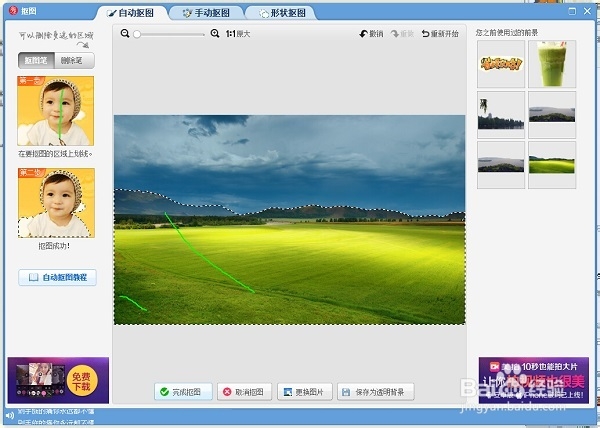Click the zoom slider handle

(x=137, y=34)
